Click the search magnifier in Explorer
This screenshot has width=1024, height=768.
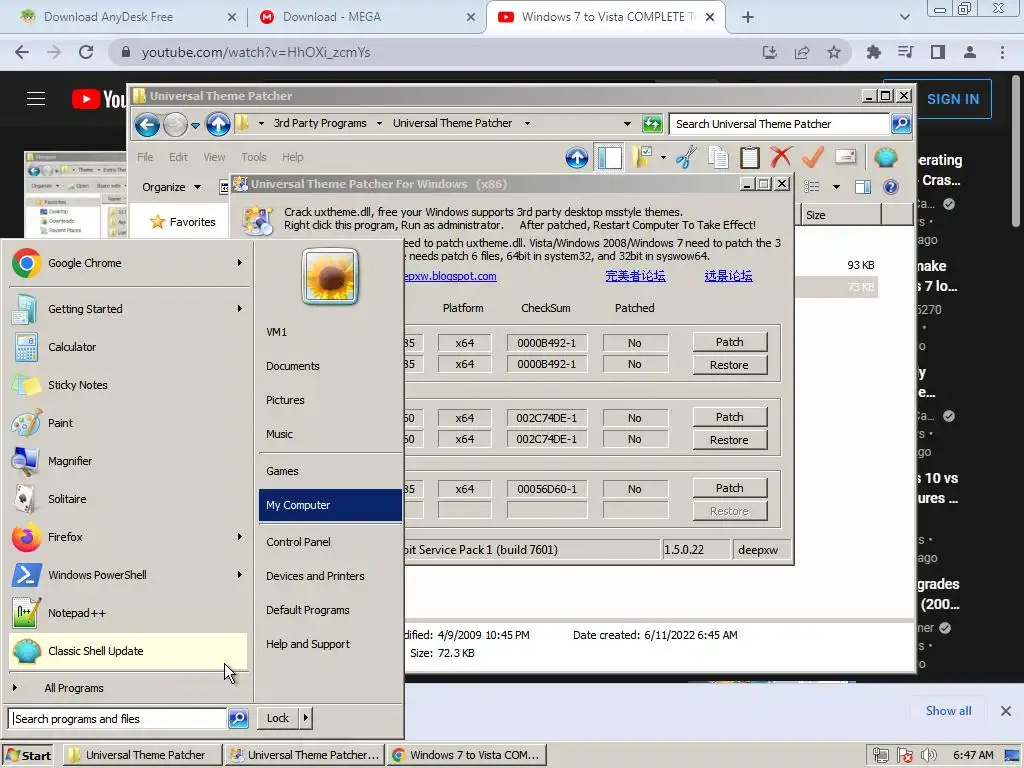point(901,123)
